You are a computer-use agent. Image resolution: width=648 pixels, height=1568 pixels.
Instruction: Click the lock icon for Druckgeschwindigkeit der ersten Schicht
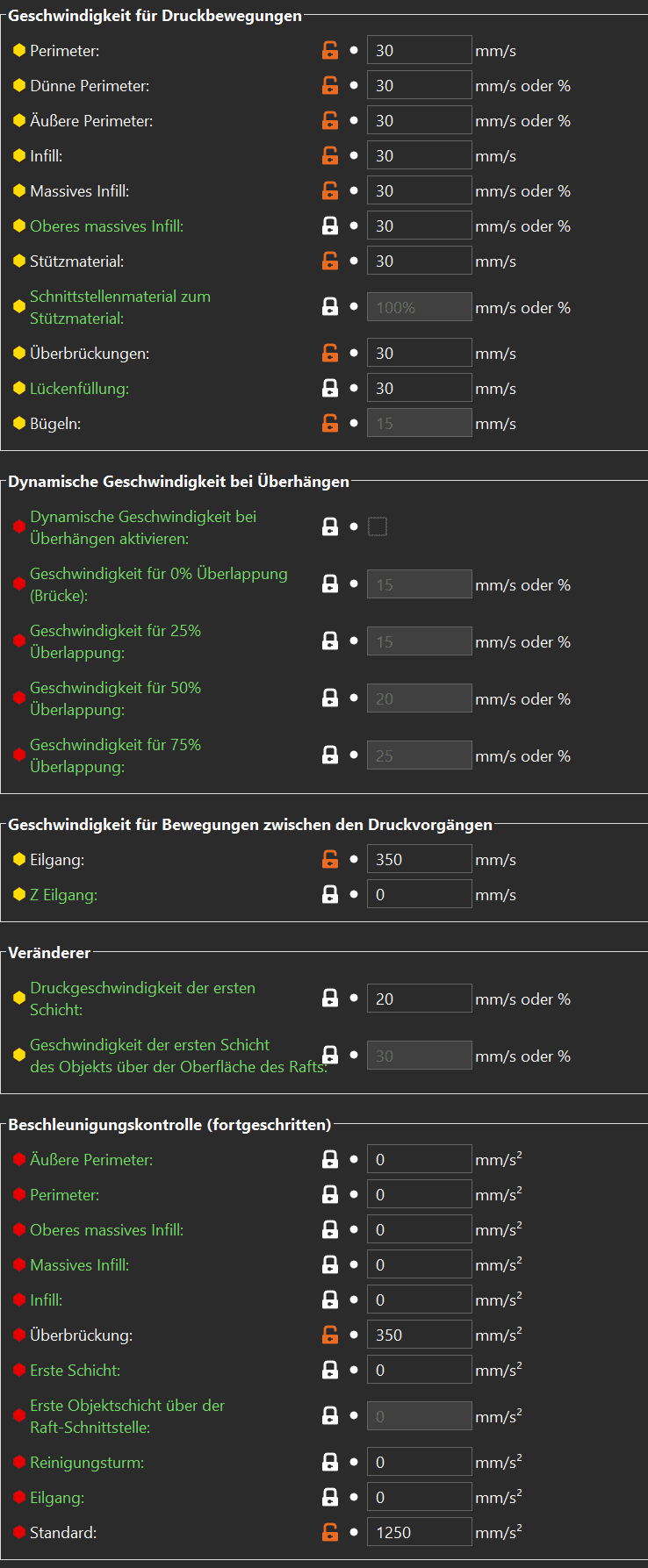point(330,999)
